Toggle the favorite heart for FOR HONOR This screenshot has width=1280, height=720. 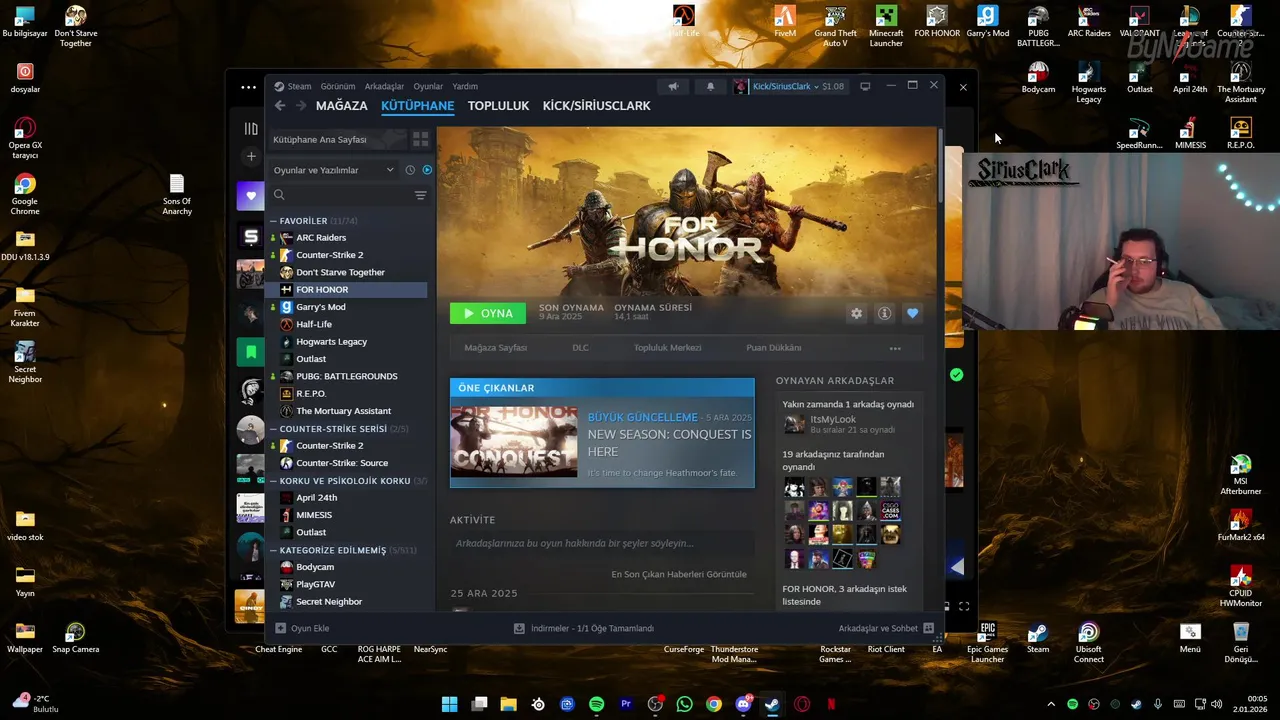(912, 313)
